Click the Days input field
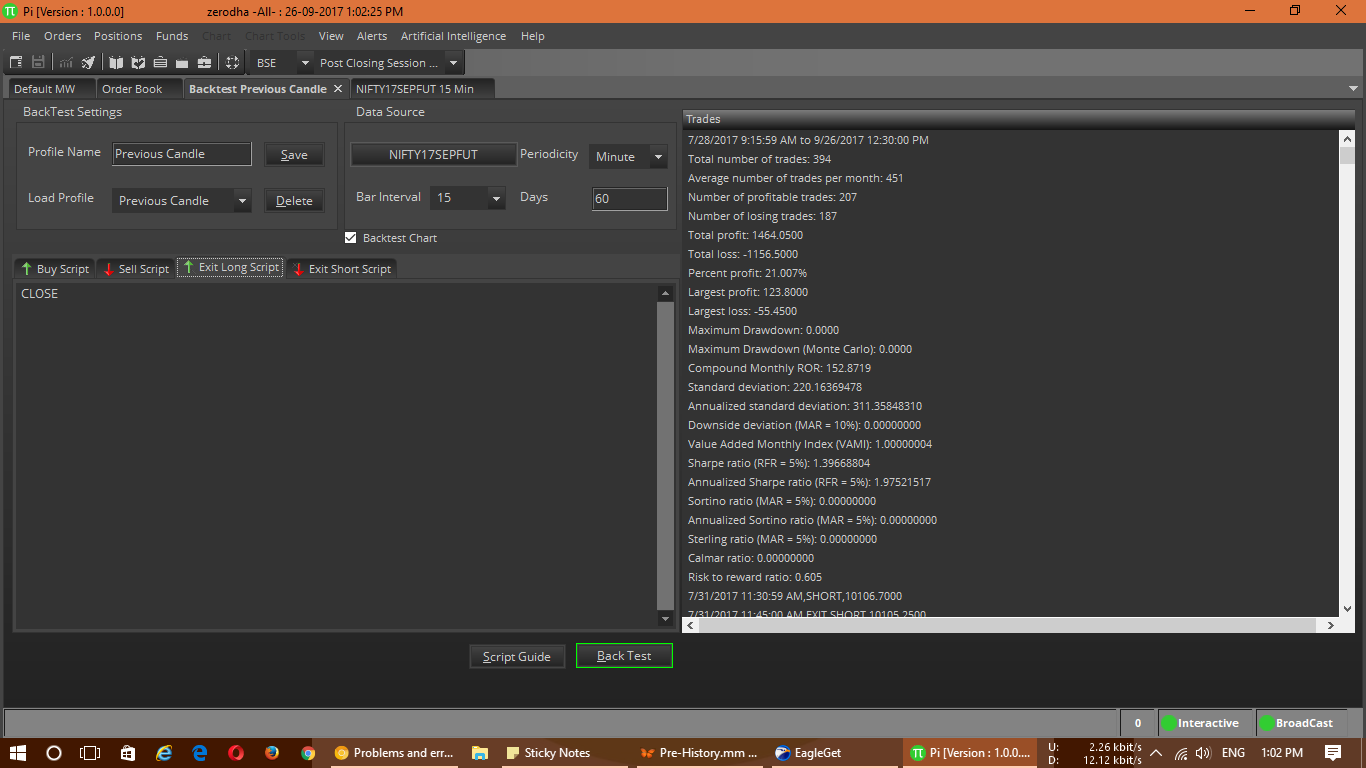1366x768 pixels. coord(630,198)
